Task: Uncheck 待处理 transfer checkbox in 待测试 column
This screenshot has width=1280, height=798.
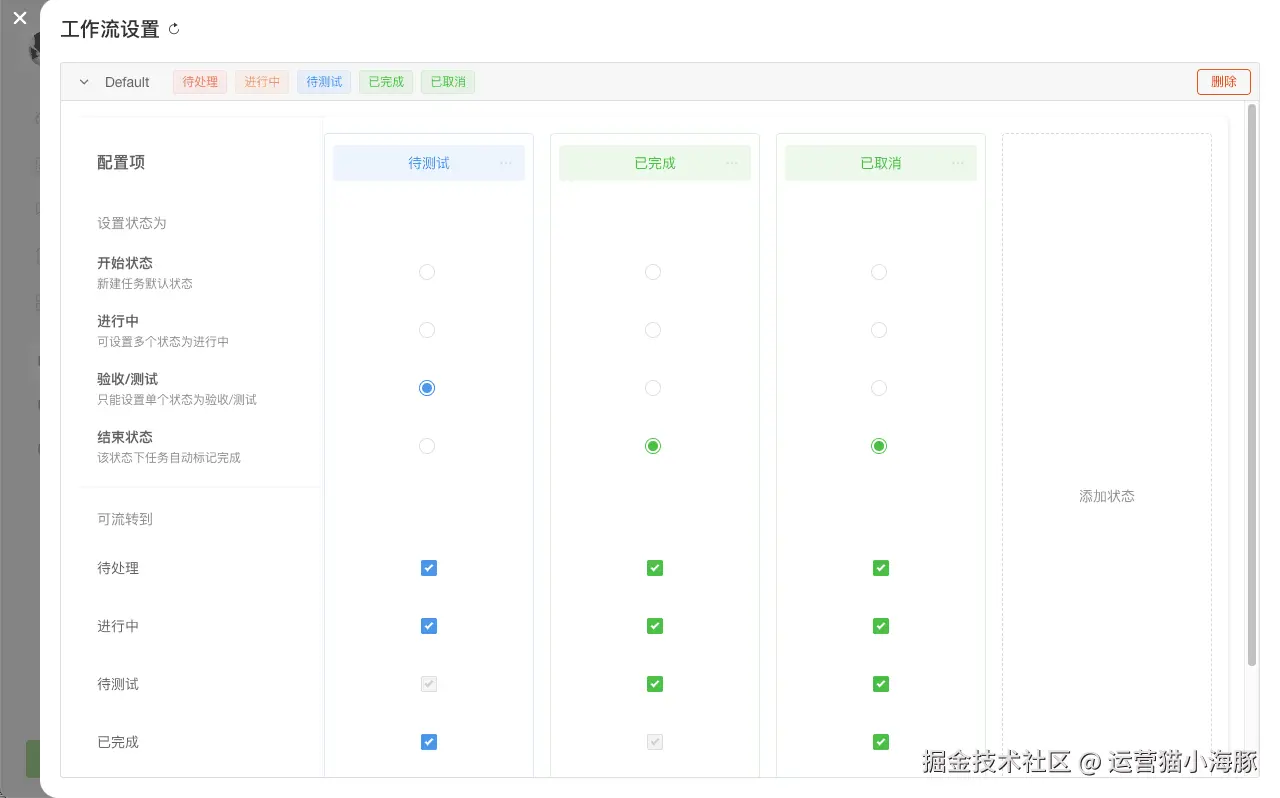Action: (428, 567)
